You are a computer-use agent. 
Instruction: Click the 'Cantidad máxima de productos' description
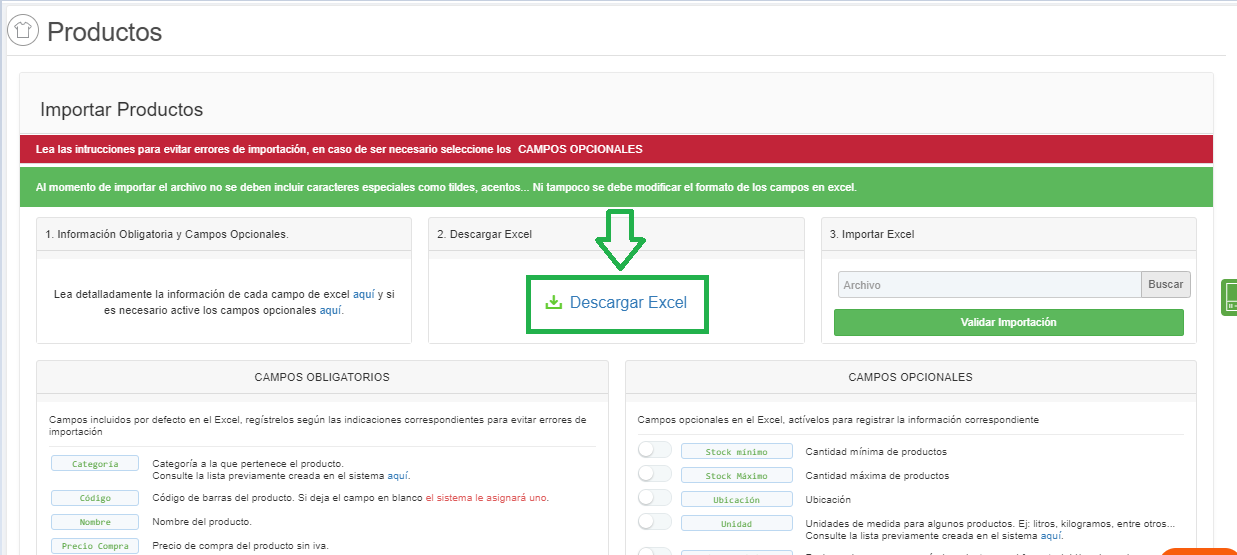pos(877,476)
